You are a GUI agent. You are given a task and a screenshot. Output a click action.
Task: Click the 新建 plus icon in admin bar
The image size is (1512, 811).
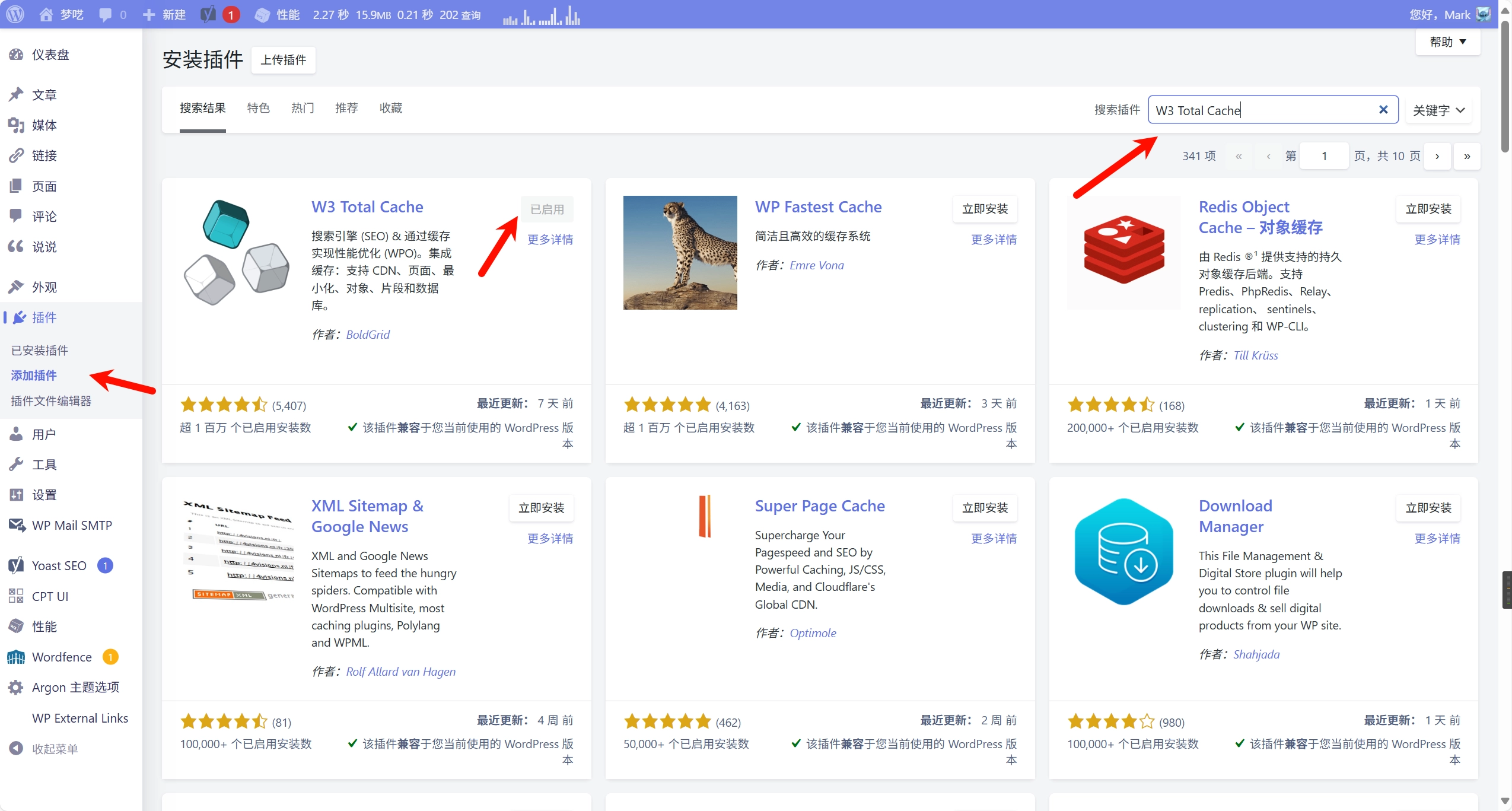(149, 14)
